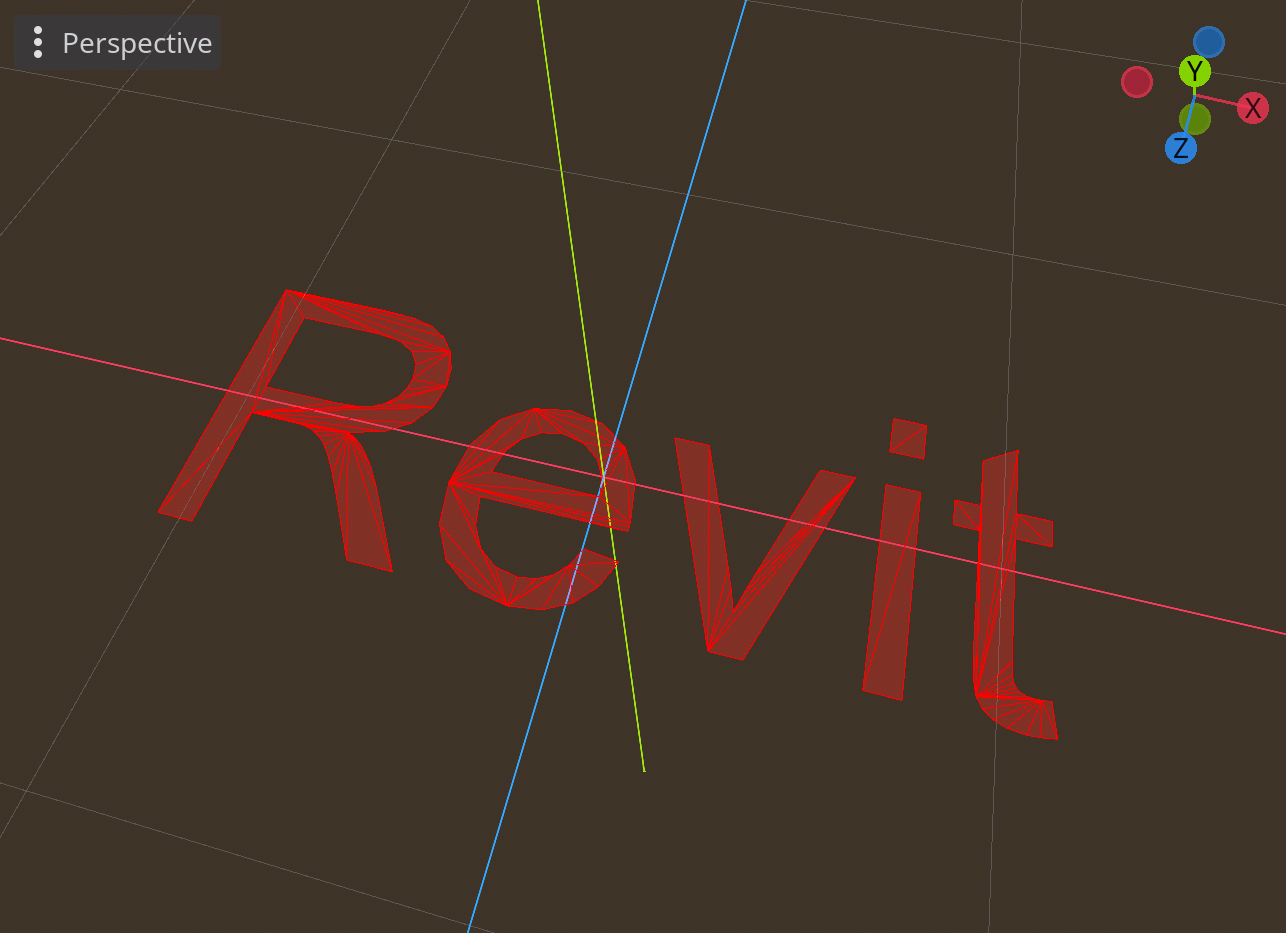Select the negative X red ball on gizmo

click(1136, 82)
